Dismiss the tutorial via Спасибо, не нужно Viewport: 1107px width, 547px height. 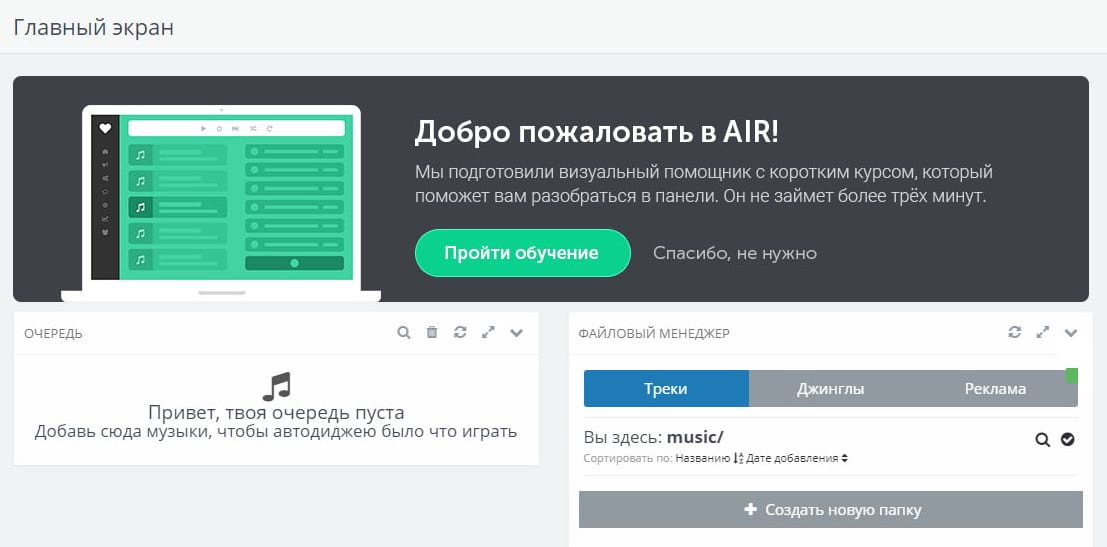[735, 253]
